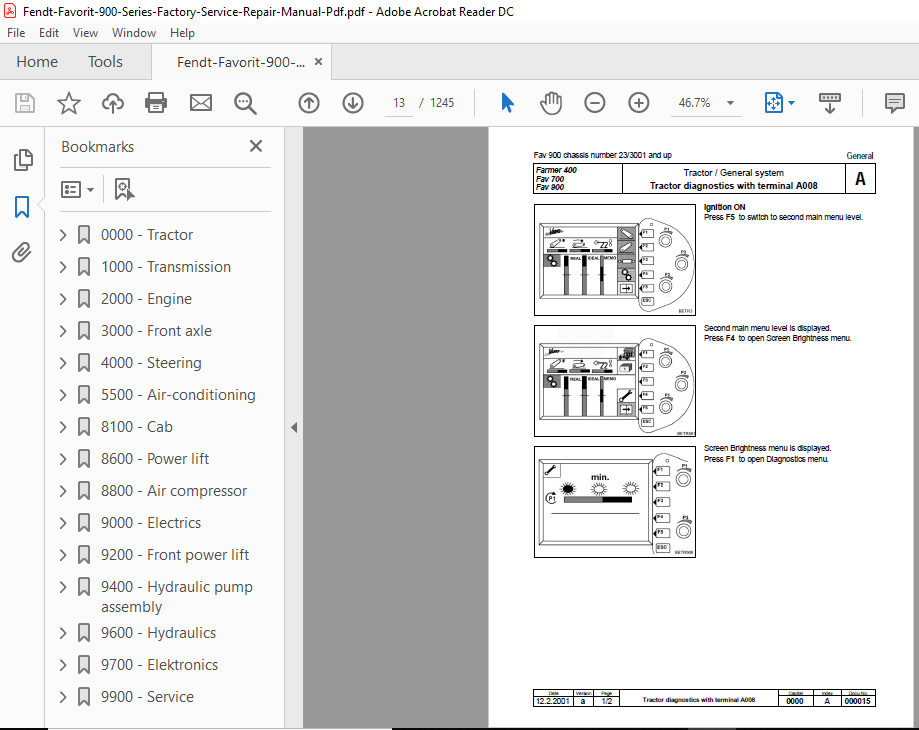Click the cloud upload icon
The image size is (919, 730).
pyautogui.click(x=113, y=103)
